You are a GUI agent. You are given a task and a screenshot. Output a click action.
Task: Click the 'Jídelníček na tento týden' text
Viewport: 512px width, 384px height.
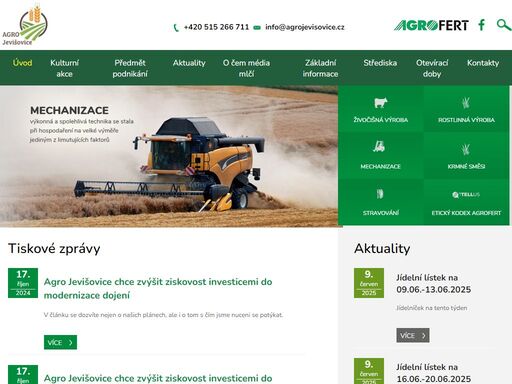coord(432,308)
